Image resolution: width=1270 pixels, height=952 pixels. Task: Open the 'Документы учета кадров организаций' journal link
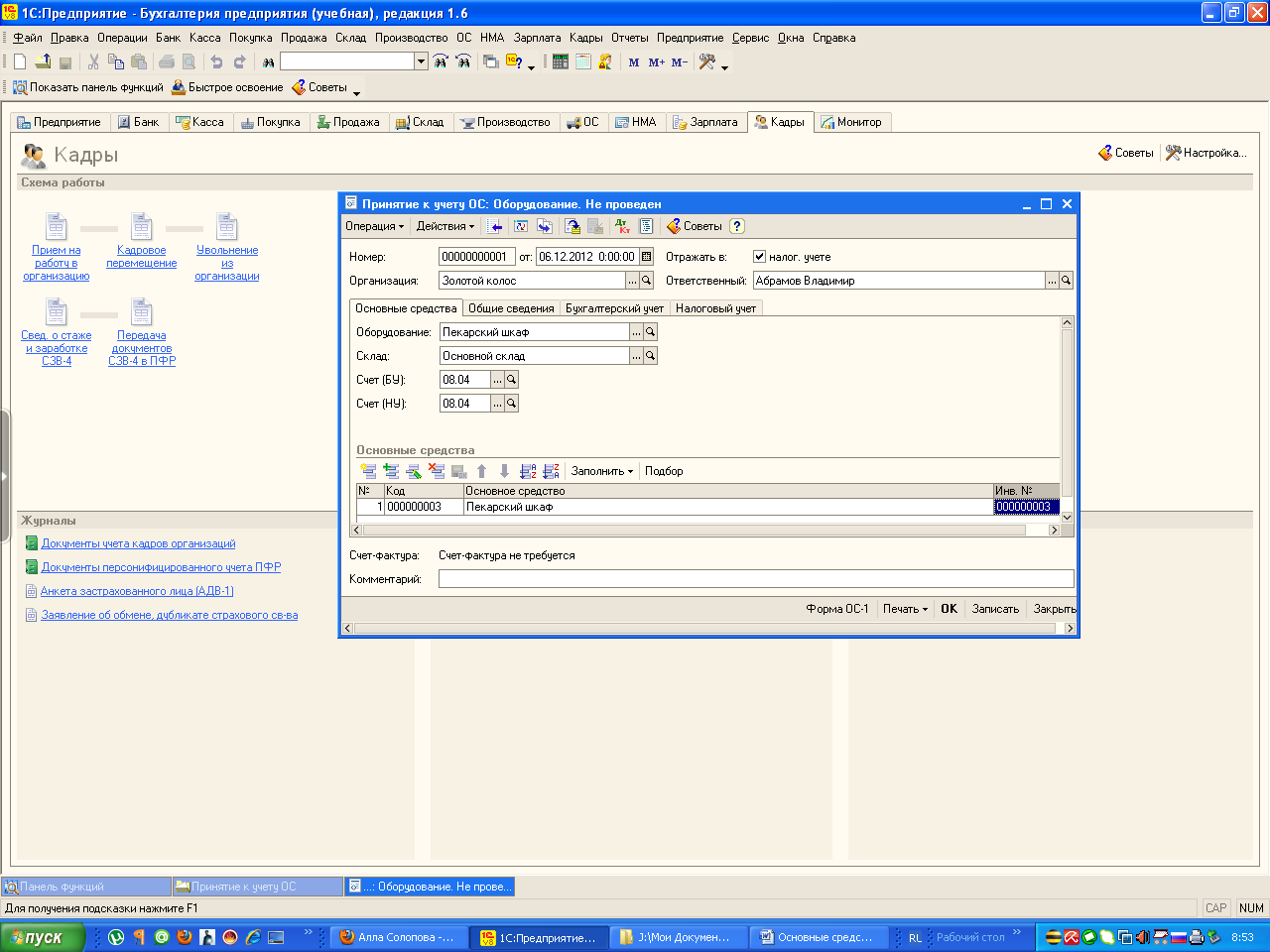tap(138, 543)
